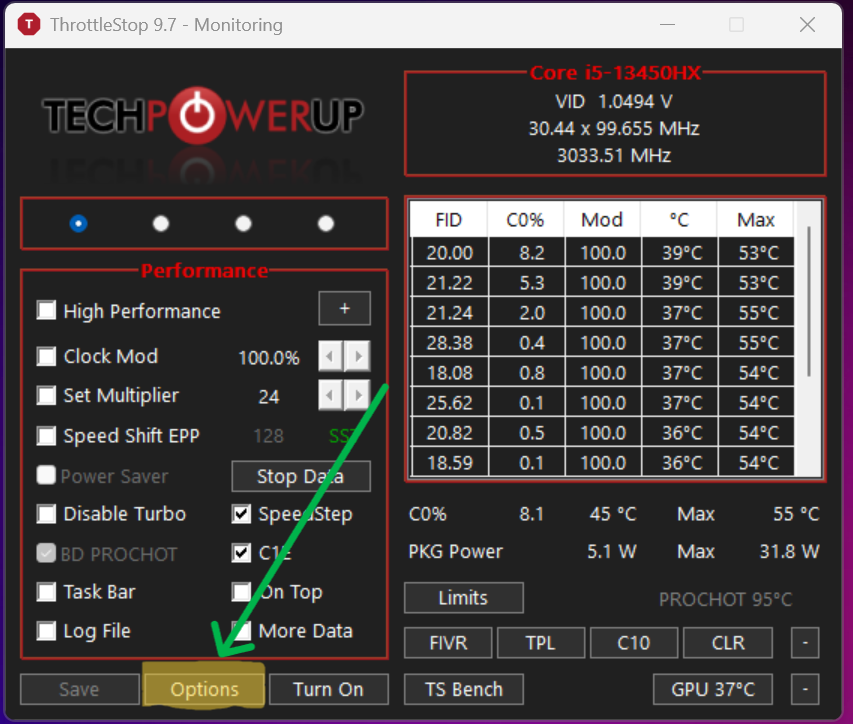This screenshot has width=853, height=724.
Task: Enable Speed Shift EPP checkbox
Action: click(46, 436)
